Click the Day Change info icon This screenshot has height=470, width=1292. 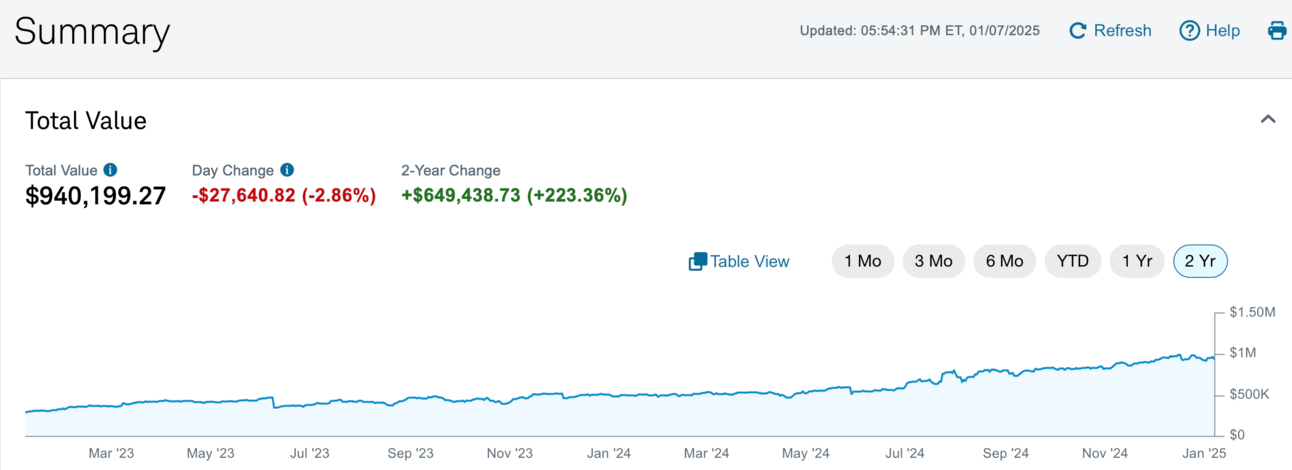(287, 170)
